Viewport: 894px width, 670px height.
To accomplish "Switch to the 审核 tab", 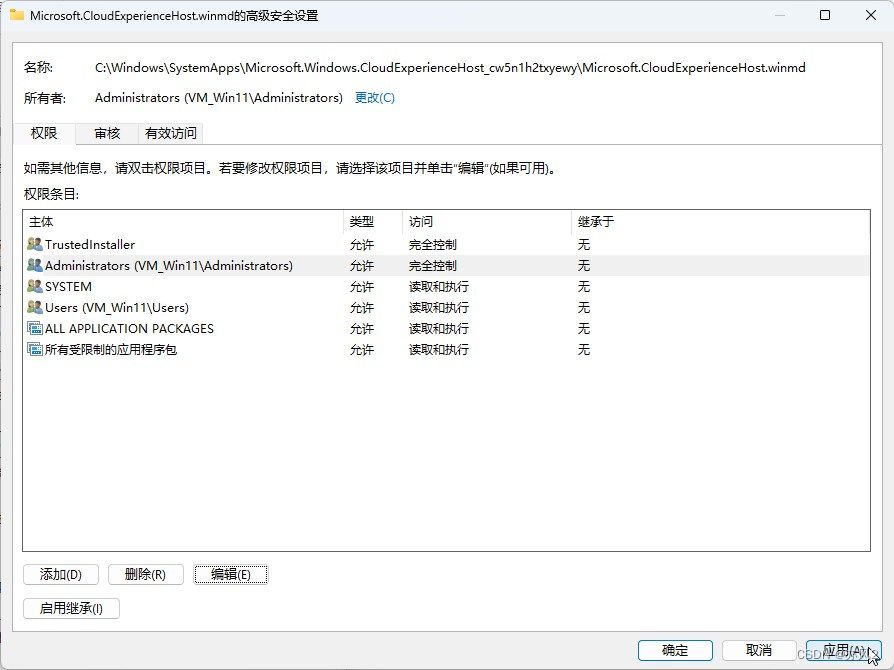I will click(x=107, y=133).
